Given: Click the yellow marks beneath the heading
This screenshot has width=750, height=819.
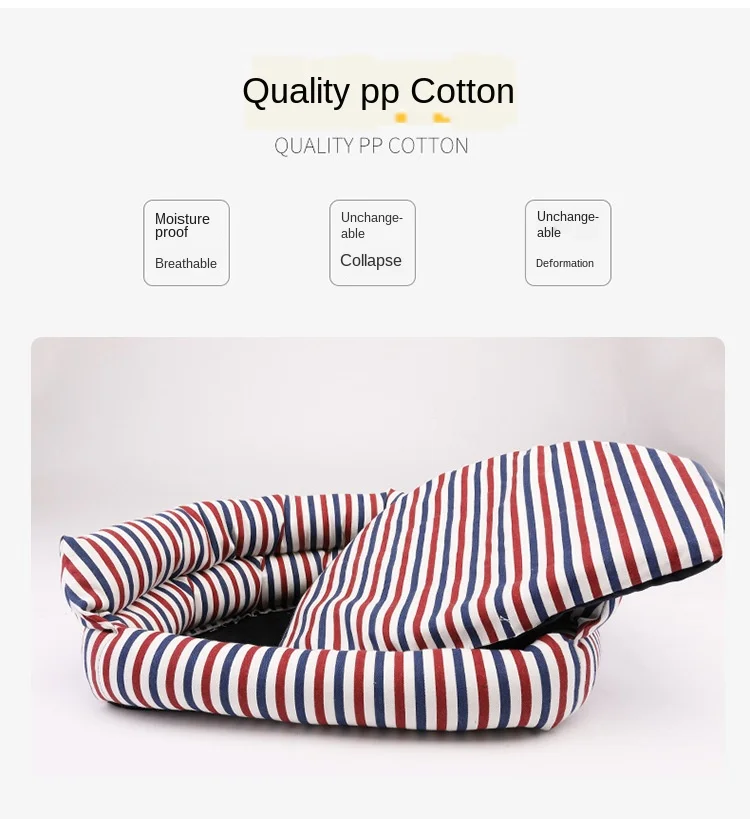Looking at the screenshot, I should (x=422, y=118).
